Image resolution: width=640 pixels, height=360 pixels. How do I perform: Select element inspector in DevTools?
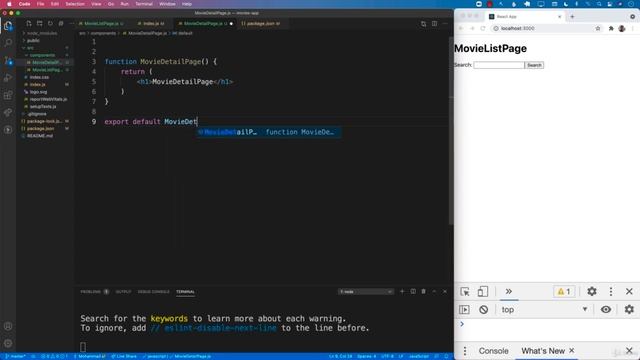[464, 291]
